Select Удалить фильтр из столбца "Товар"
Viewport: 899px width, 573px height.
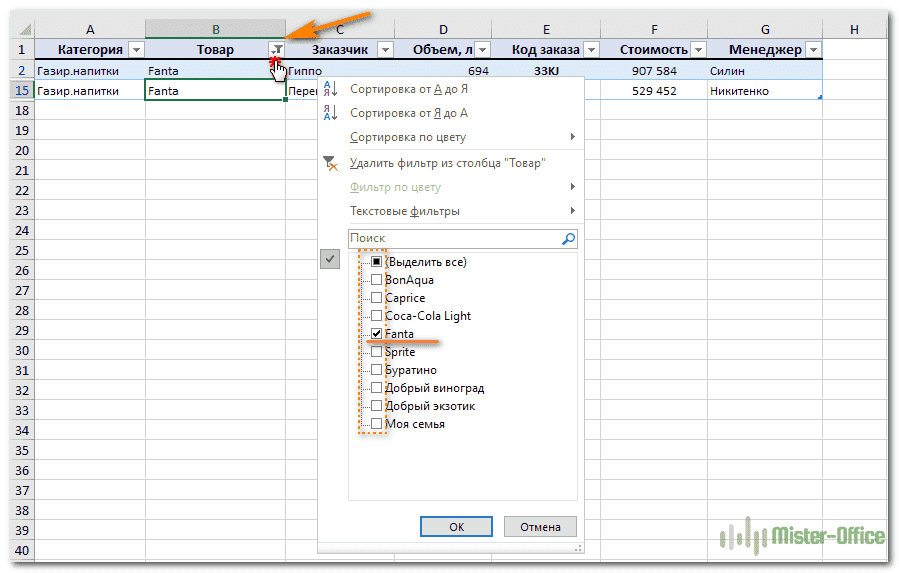447,163
